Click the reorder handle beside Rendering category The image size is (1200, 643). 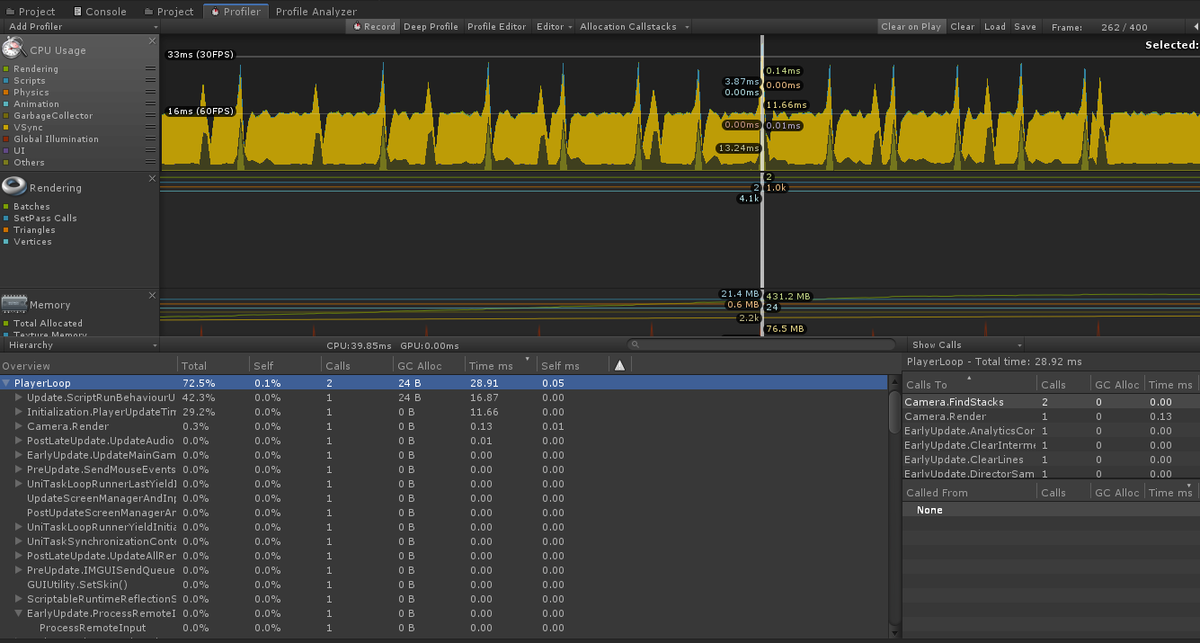(151, 69)
